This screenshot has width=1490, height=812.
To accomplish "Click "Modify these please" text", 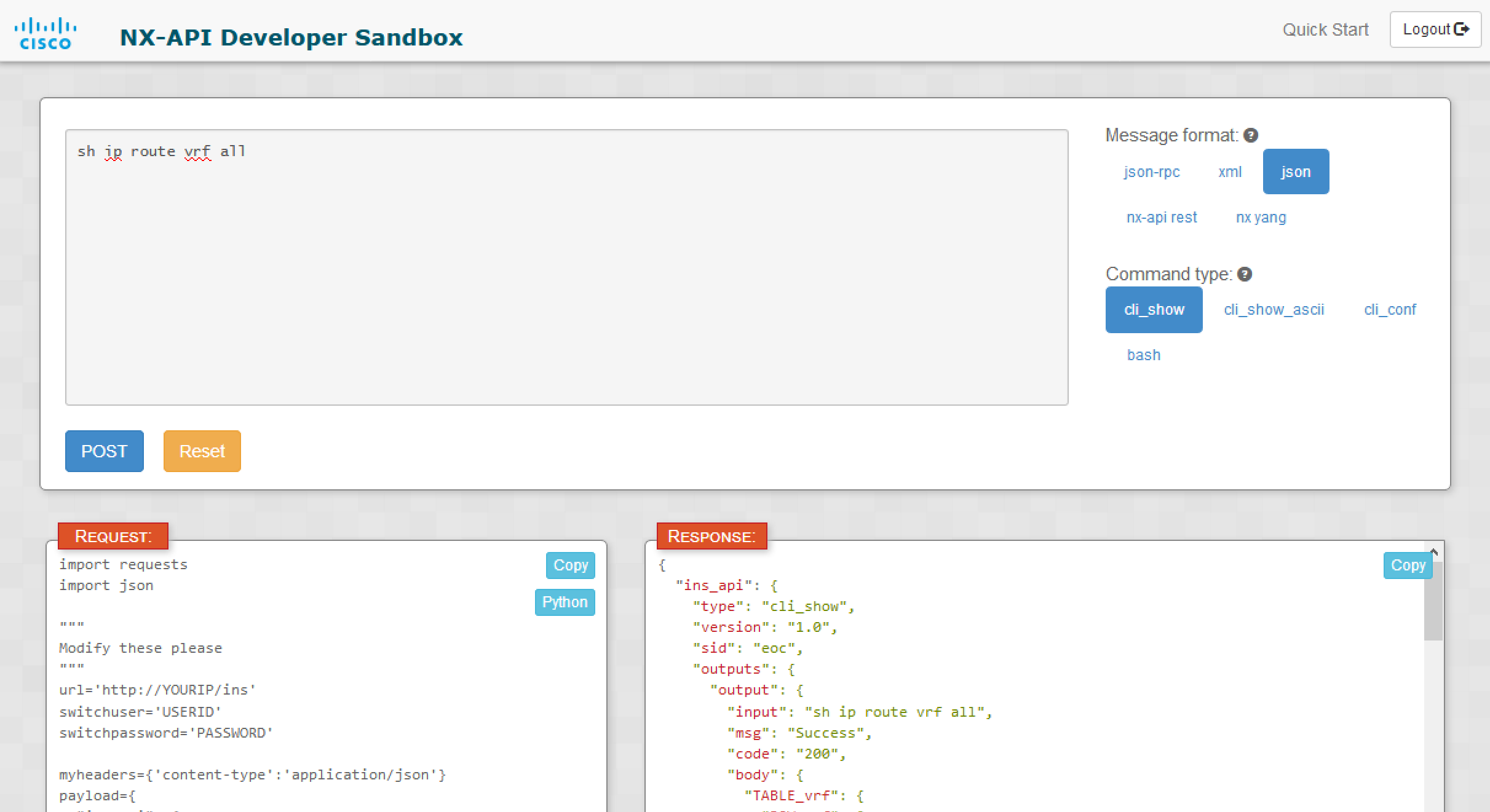I will click(x=140, y=648).
